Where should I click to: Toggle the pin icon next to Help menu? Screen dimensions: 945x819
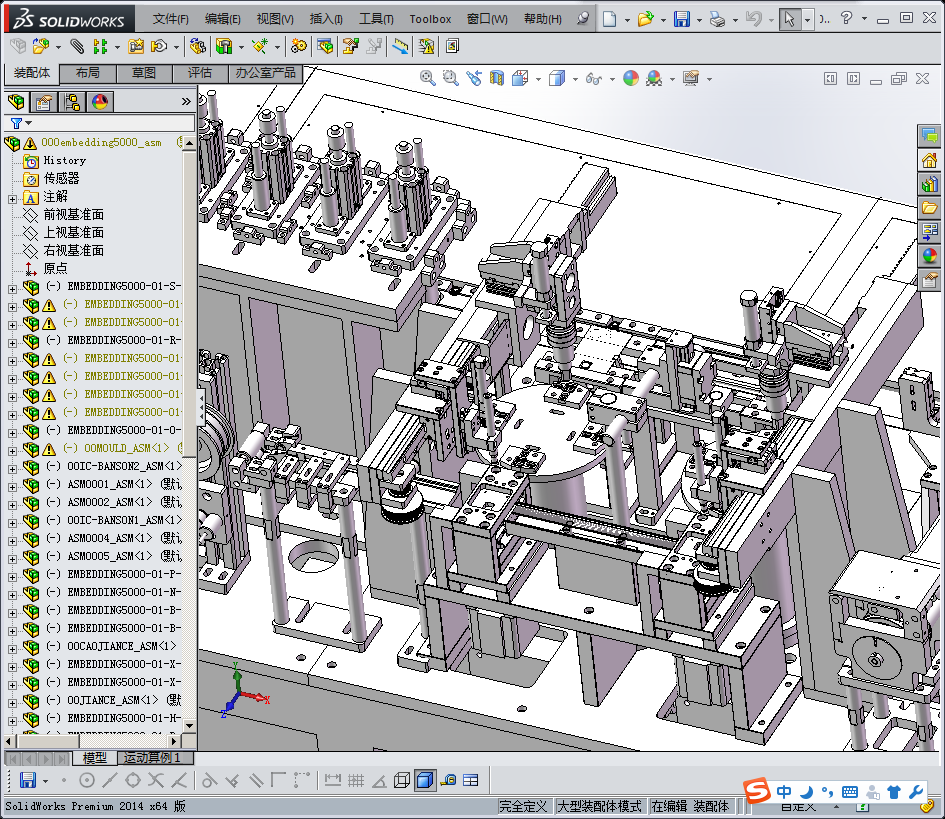583,19
